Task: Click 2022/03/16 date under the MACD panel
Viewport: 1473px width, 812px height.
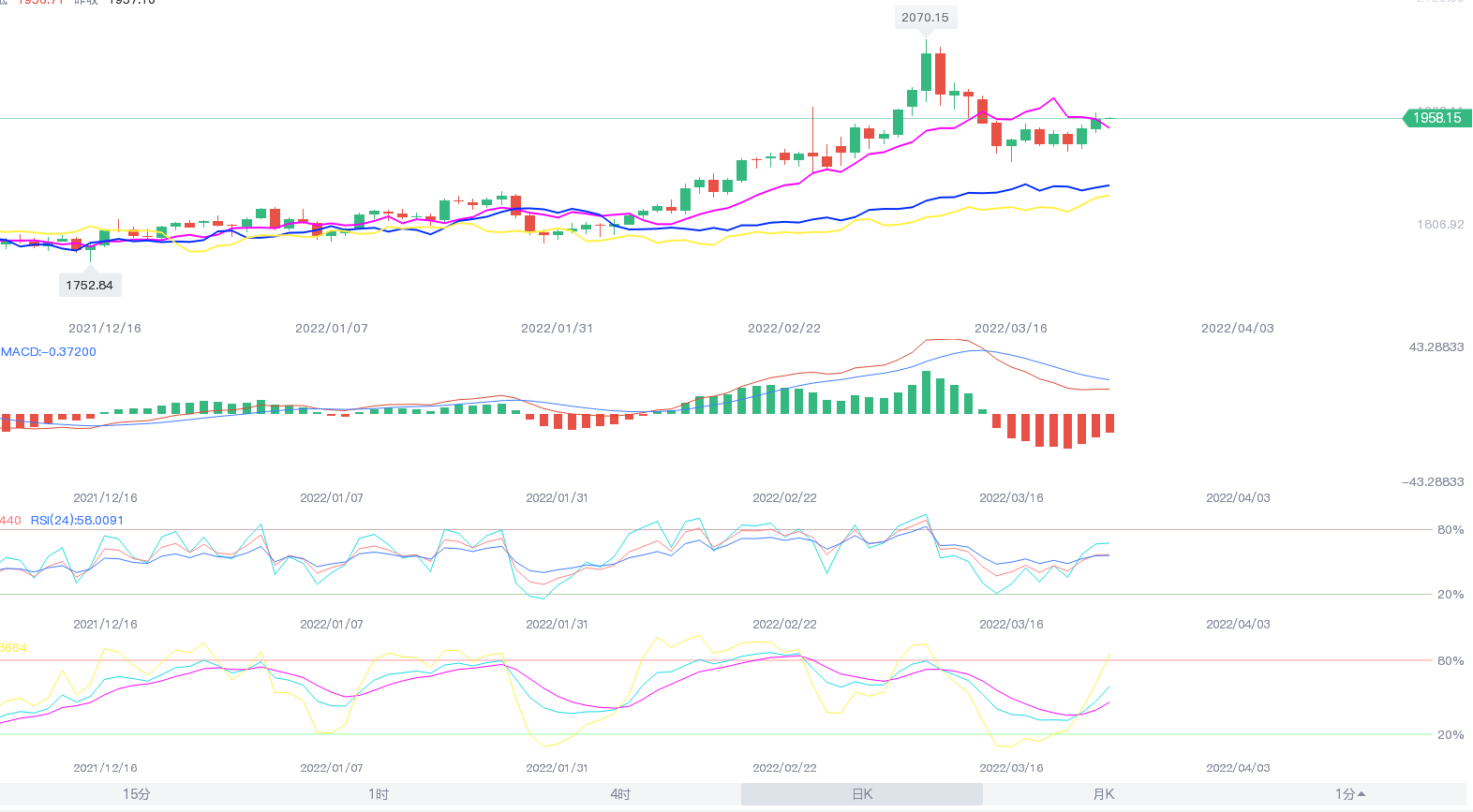Action: pyautogui.click(x=1011, y=498)
